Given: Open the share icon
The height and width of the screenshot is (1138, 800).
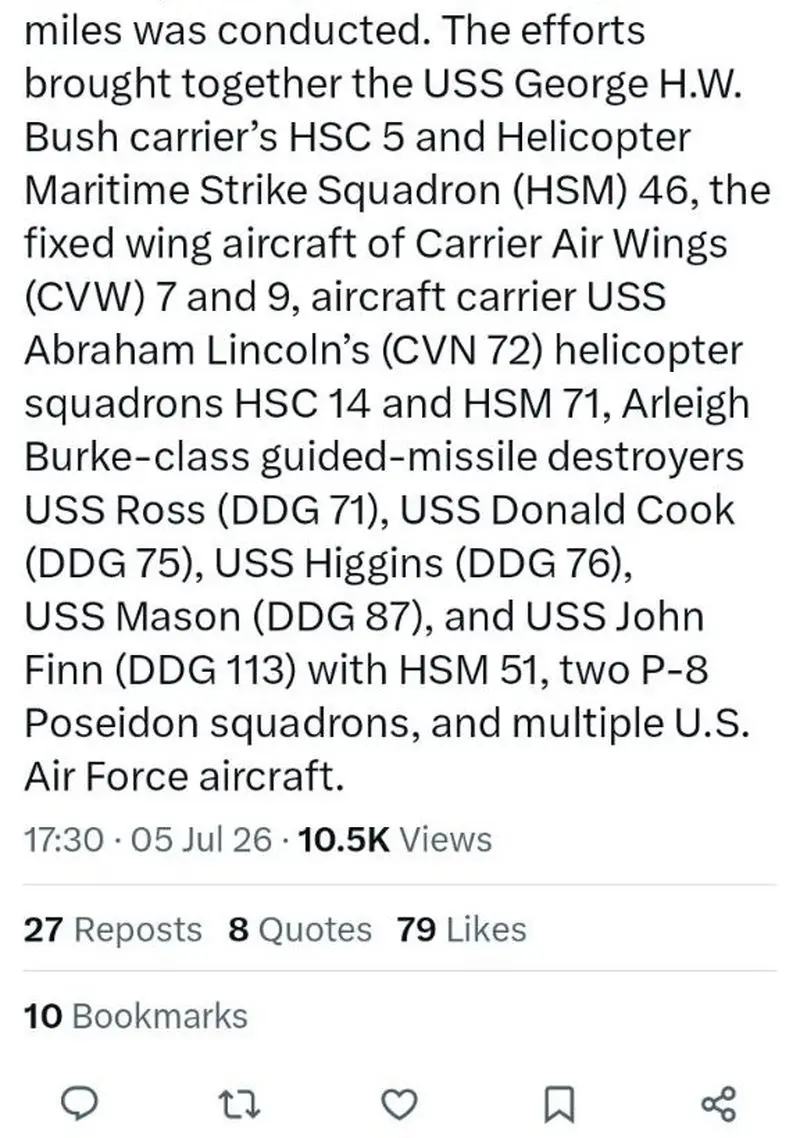Looking at the screenshot, I should click(x=719, y=1103).
